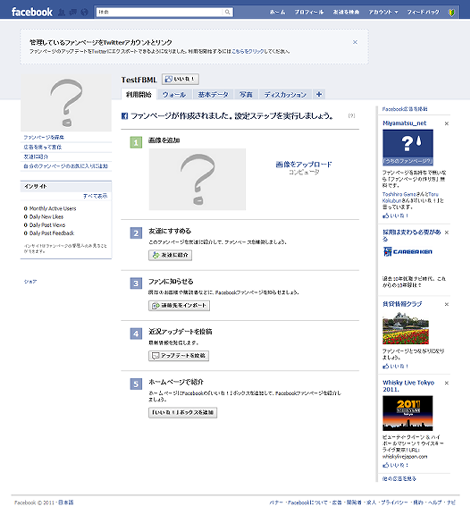Open プロフィール in the top navigation

pyautogui.click(x=309, y=12)
